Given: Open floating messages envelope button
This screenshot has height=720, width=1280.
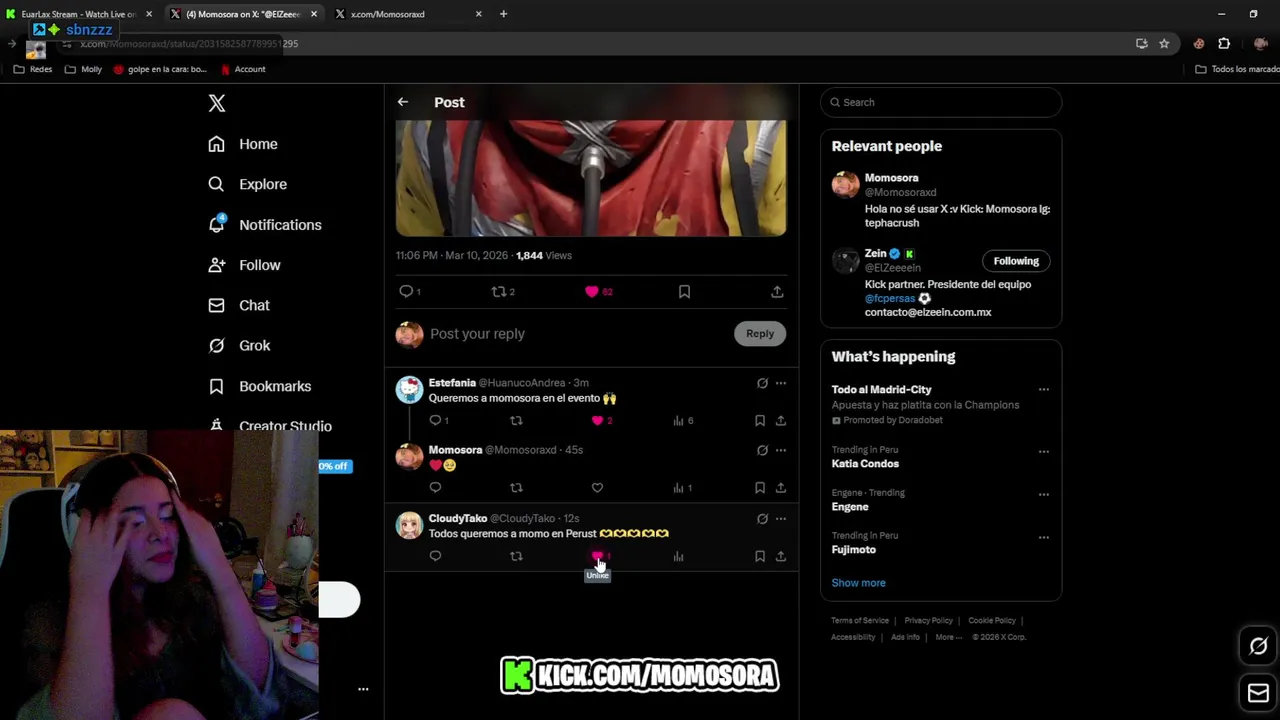Looking at the screenshot, I should [1258, 693].
